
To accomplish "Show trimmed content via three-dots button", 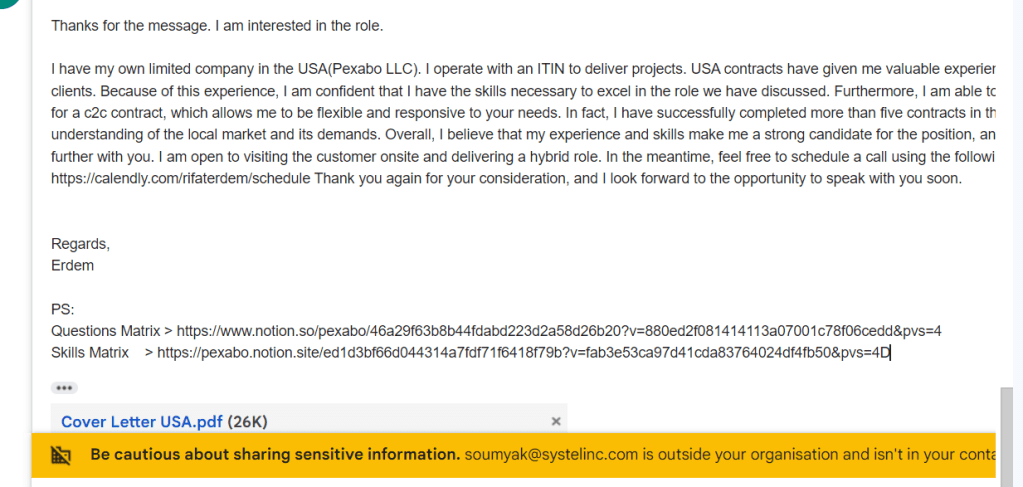I will pyautogui.click(x=64, y=388).
